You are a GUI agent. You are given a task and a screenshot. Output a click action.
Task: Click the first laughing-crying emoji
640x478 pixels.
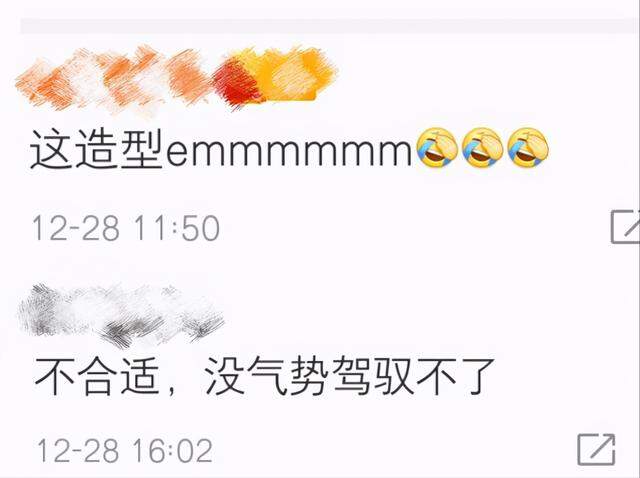(x=436, y=148)
